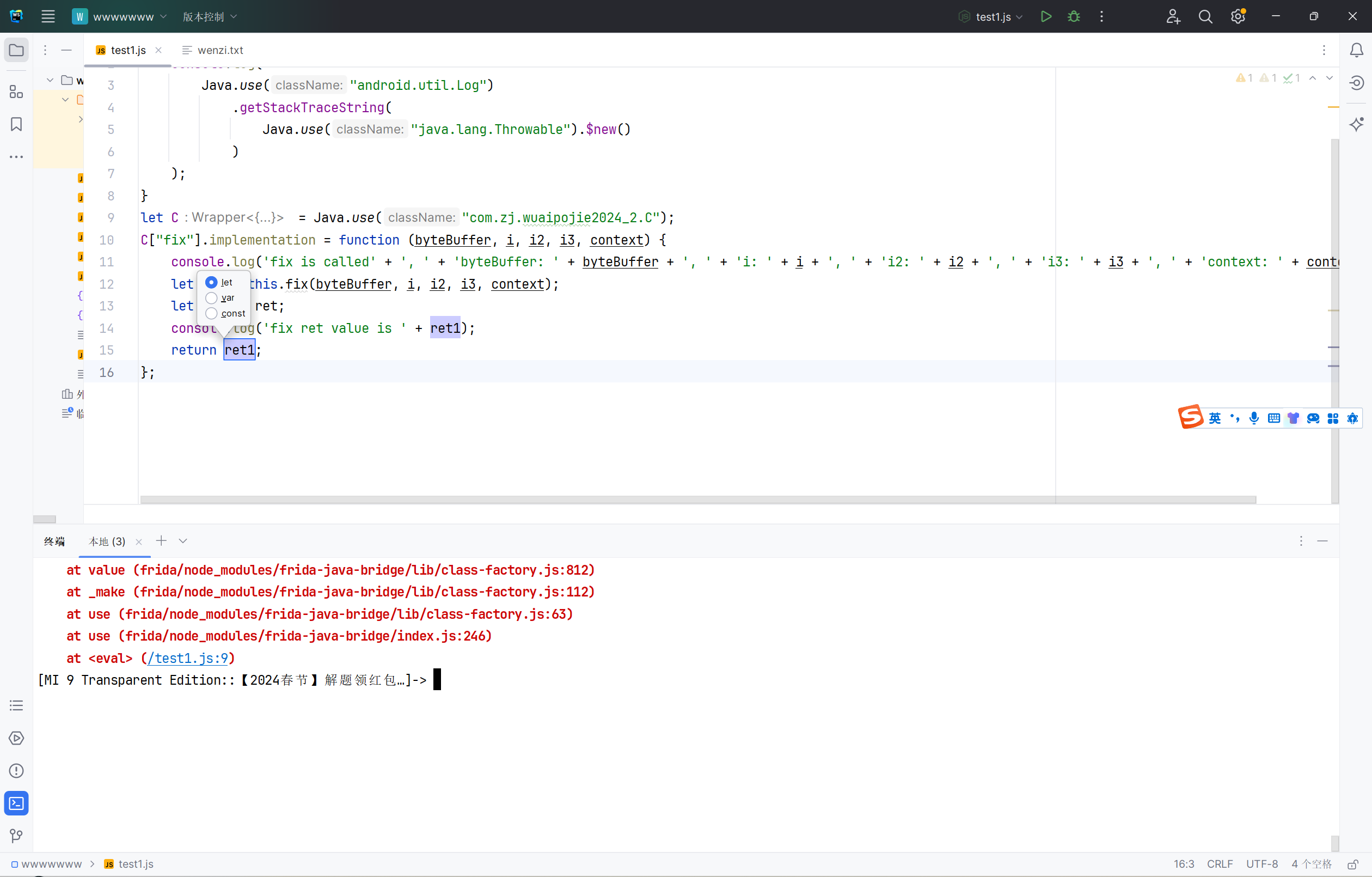Open the Structure tool window
1372x877 pixels.
tap(16, 92)
